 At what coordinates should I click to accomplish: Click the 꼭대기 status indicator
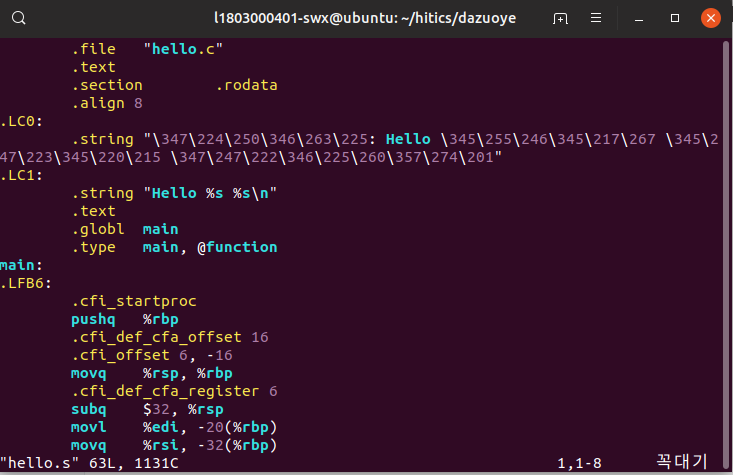click(682, 462)
